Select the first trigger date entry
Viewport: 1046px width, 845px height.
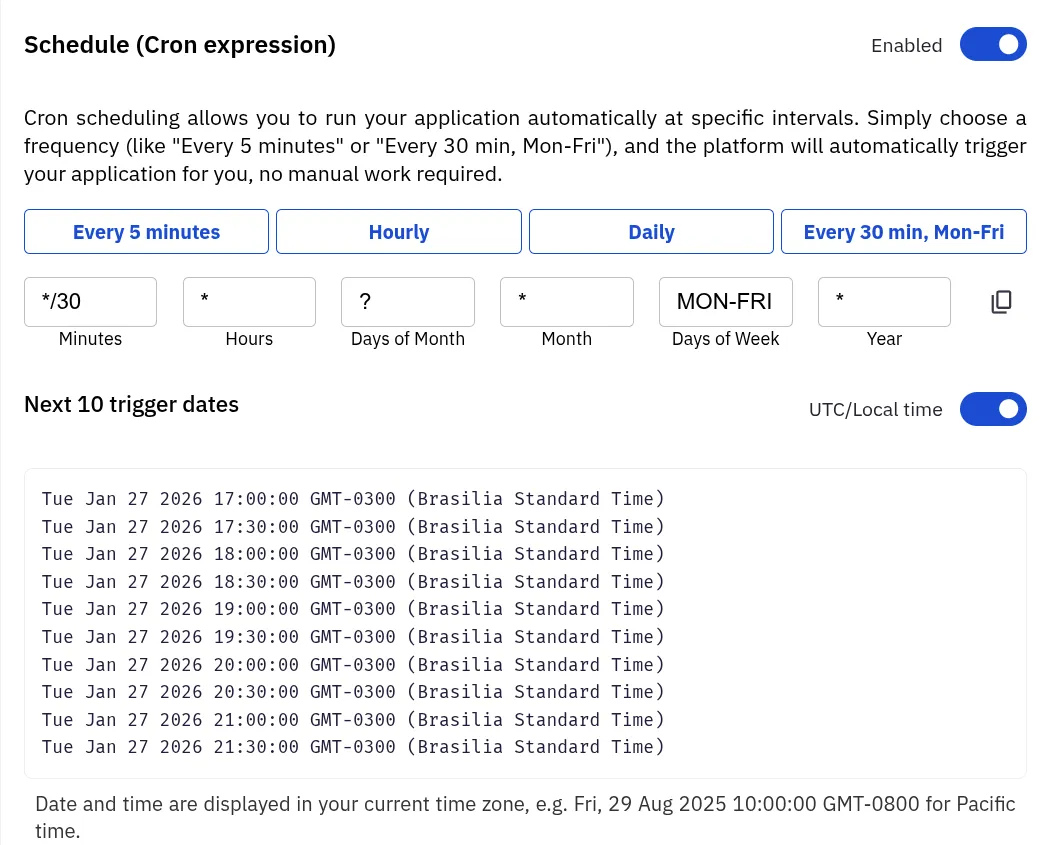pyautogui.click(x=353, y=498)
